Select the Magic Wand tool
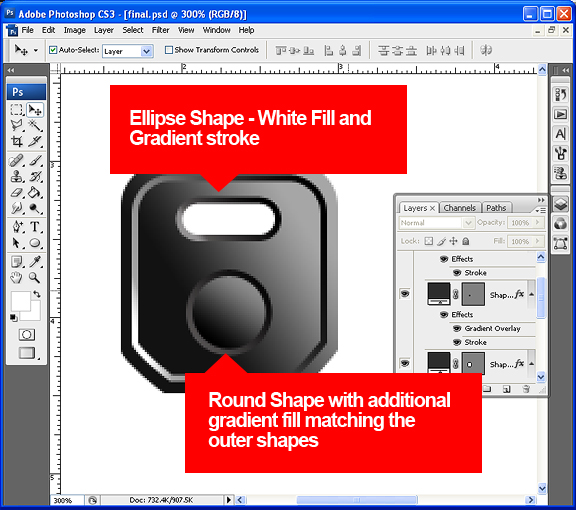 35,125
